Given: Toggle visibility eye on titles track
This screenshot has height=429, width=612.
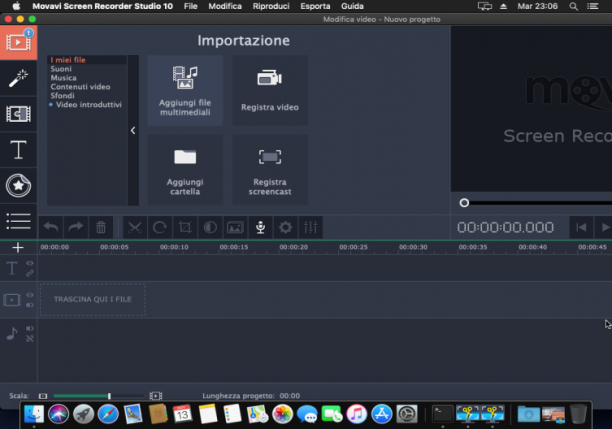Looking at the screenshot, I should pyautogui.click(x=30, y=263).
